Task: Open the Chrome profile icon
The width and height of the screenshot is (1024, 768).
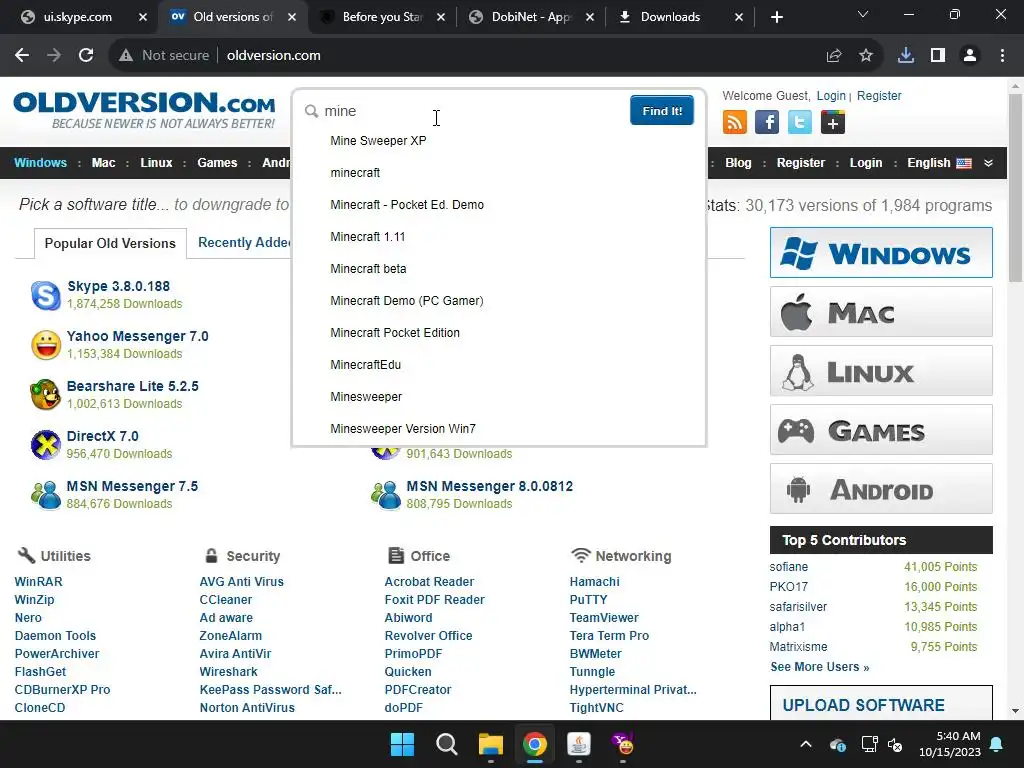Action: (x=970, y=56)
